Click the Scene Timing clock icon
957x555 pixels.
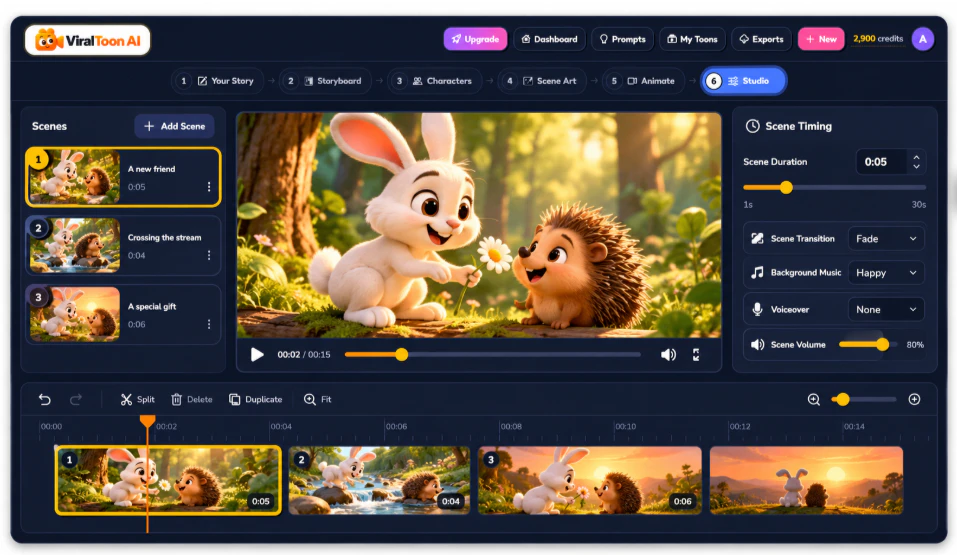[753, 126]
